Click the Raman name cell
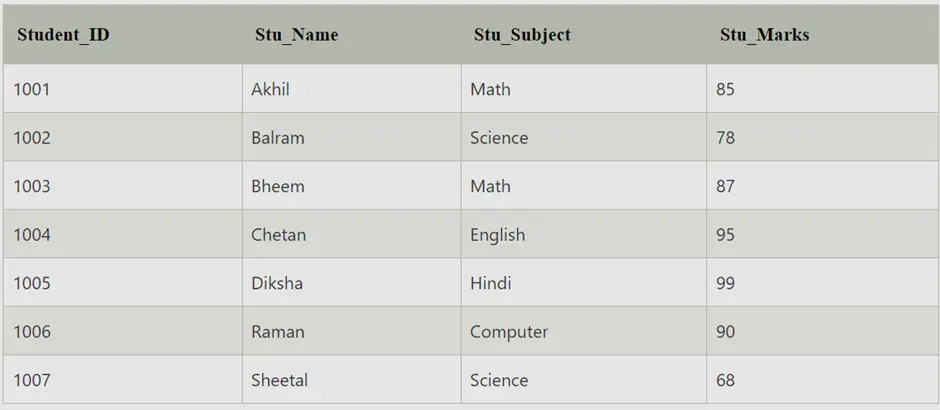Image resolution: width=940 pixels, height=410 pixels. coord(352,331)
